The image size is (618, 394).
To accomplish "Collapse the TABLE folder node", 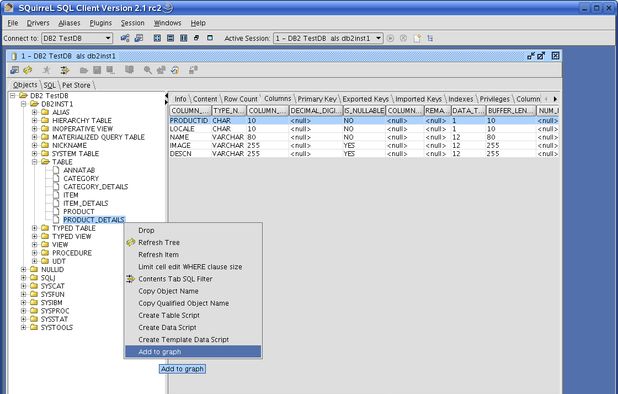I will pos(35,162).
